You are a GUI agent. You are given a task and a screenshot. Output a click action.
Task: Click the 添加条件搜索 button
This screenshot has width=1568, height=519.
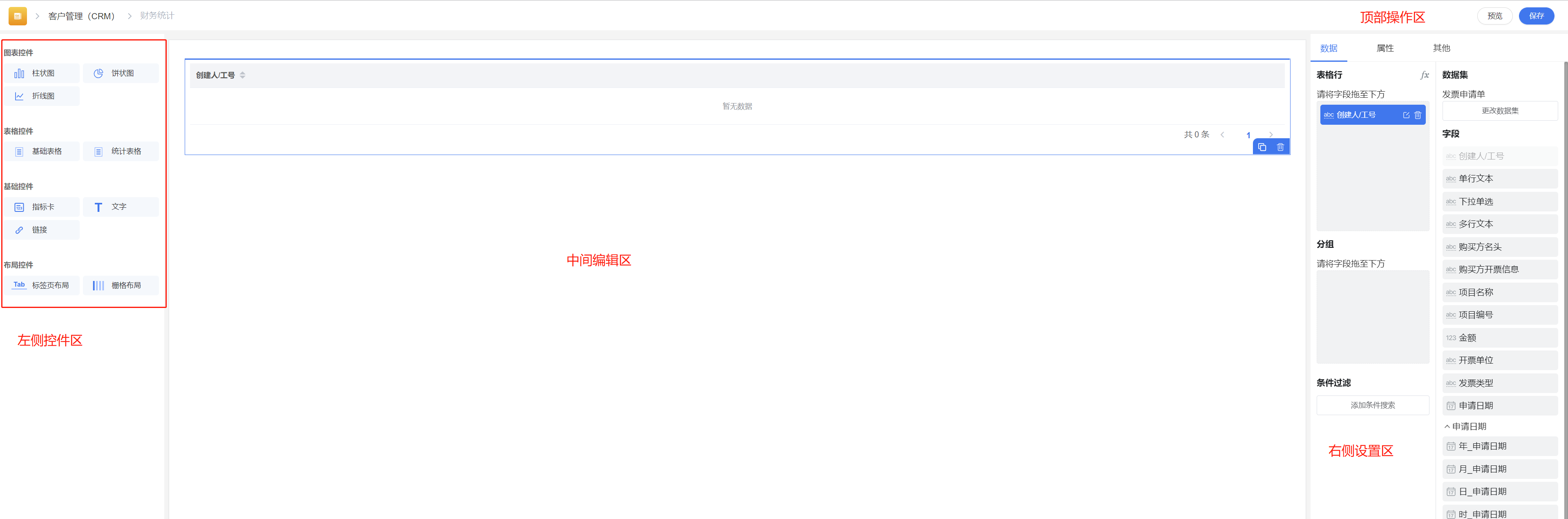(x=1373, y=405)
